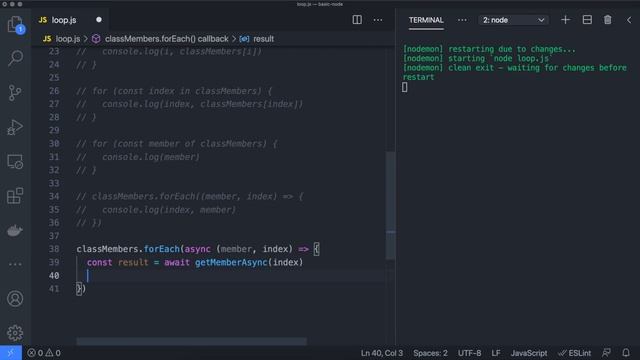Click getMemberAsync on line 39
Image resolution: width=640 pixels, height=360 pixels.
tap(231, 262)
